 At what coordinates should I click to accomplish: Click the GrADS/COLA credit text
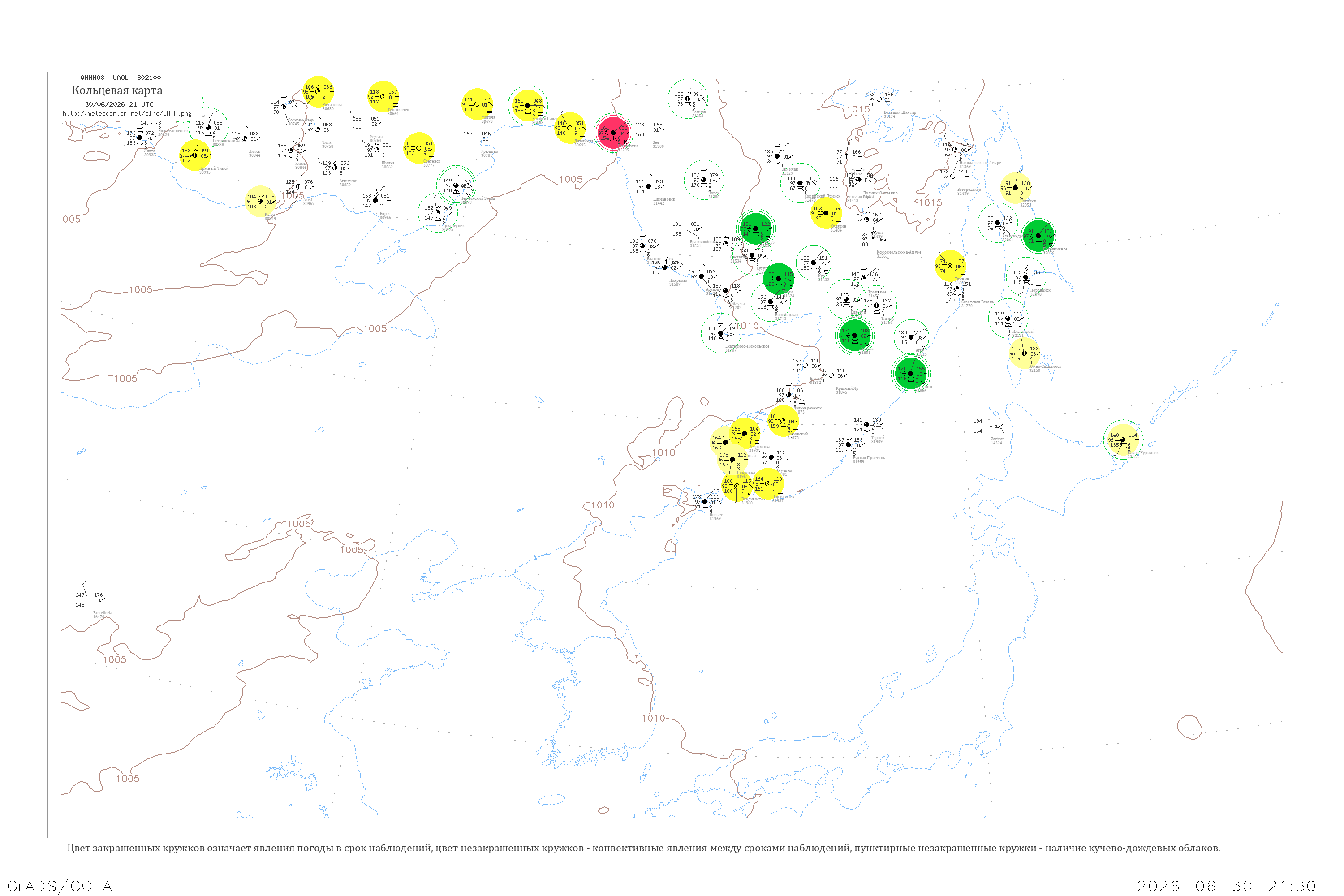[x=60, y=886]
